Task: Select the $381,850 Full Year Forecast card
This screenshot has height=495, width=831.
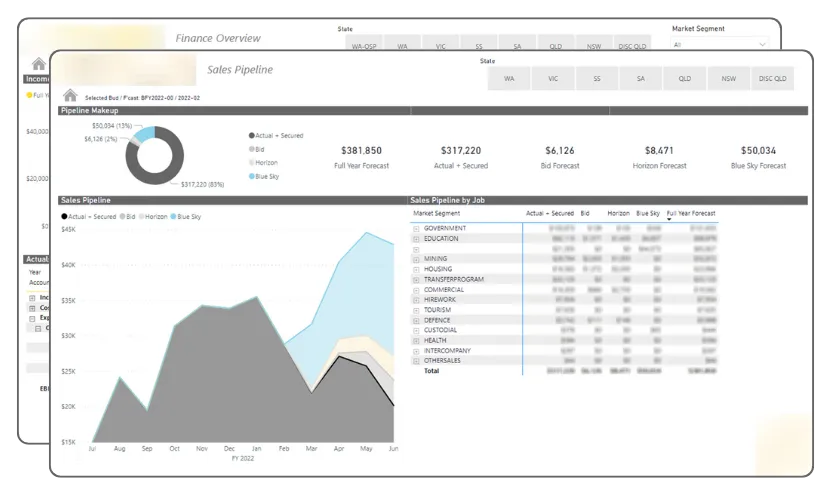Action: coord(361,157)
